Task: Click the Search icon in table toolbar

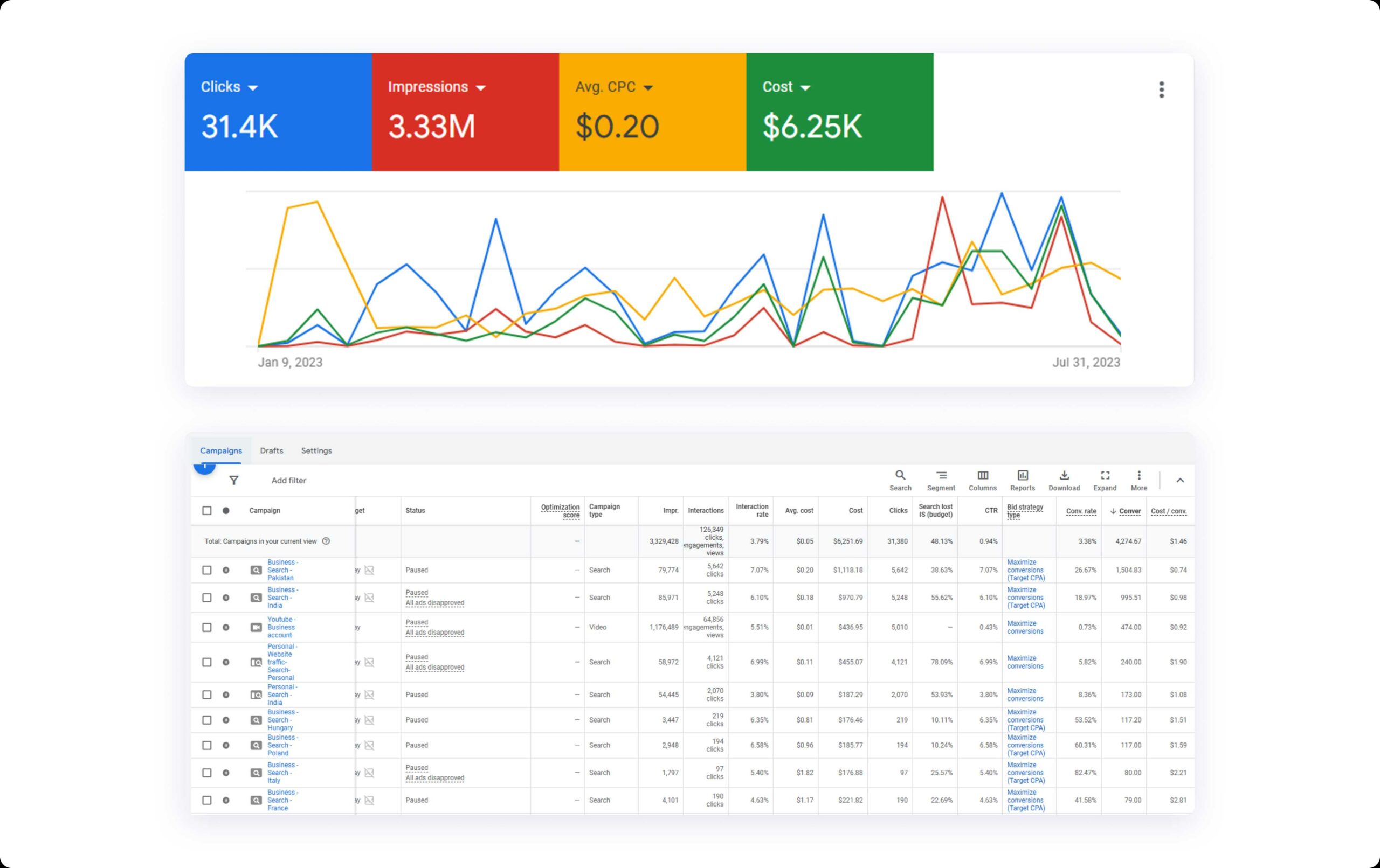Action: tap(900, 476)
